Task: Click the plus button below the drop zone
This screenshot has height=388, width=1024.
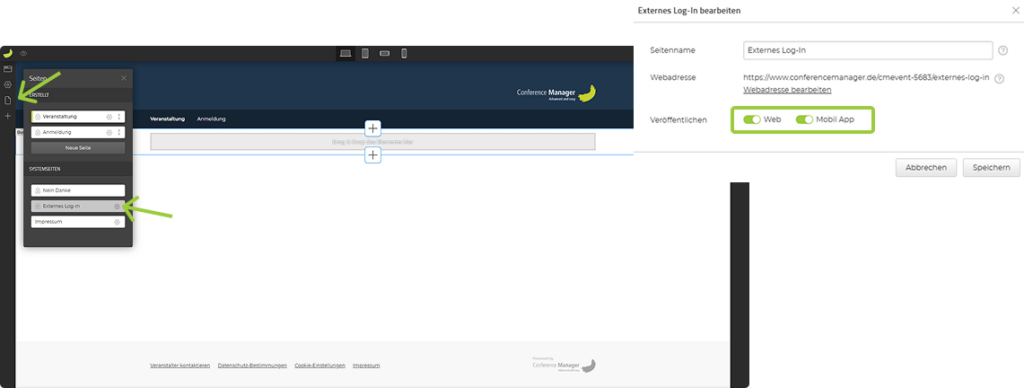Action: [372, 155]
